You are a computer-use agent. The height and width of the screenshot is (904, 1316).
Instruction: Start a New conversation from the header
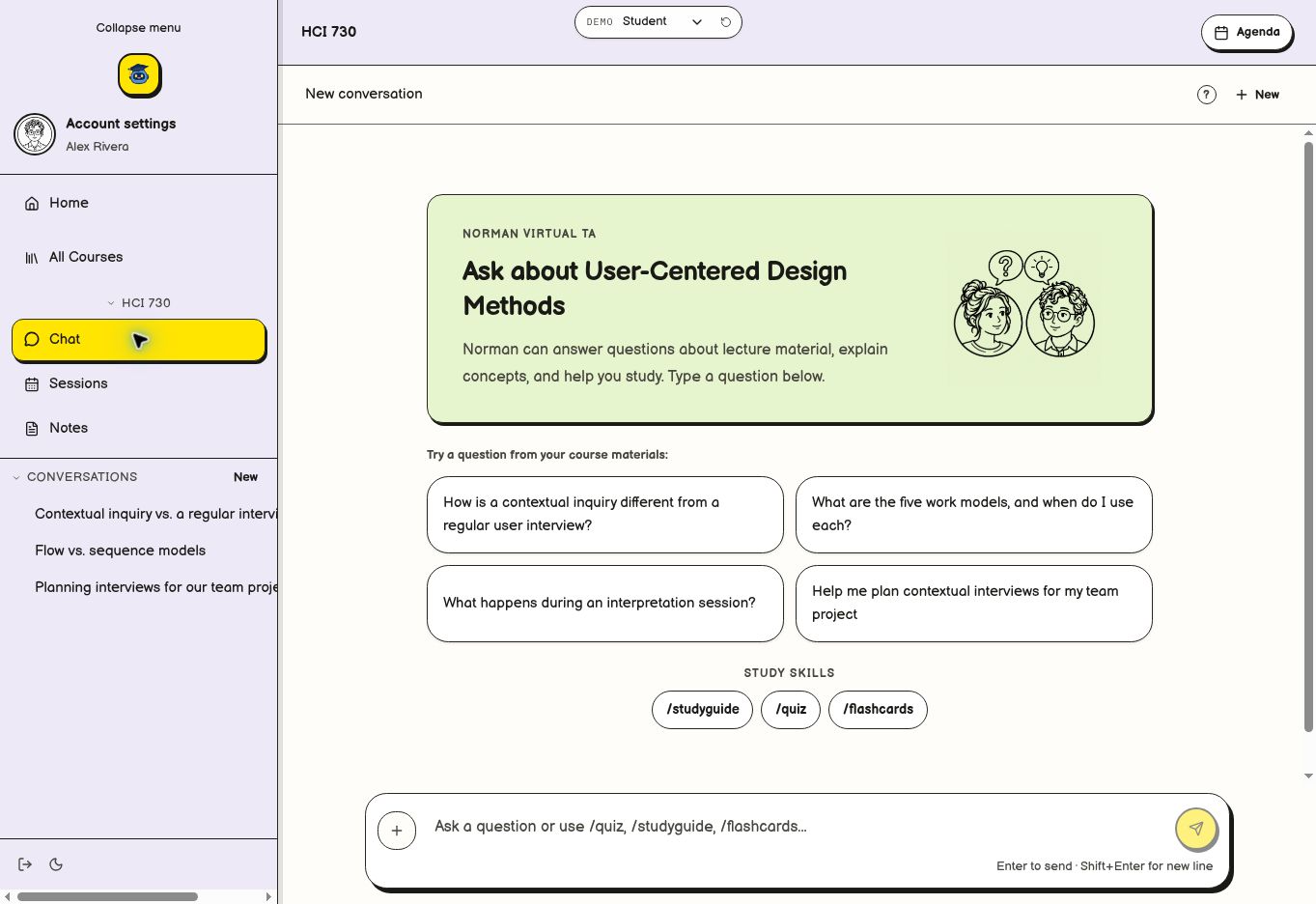(x=1257, y=95)
